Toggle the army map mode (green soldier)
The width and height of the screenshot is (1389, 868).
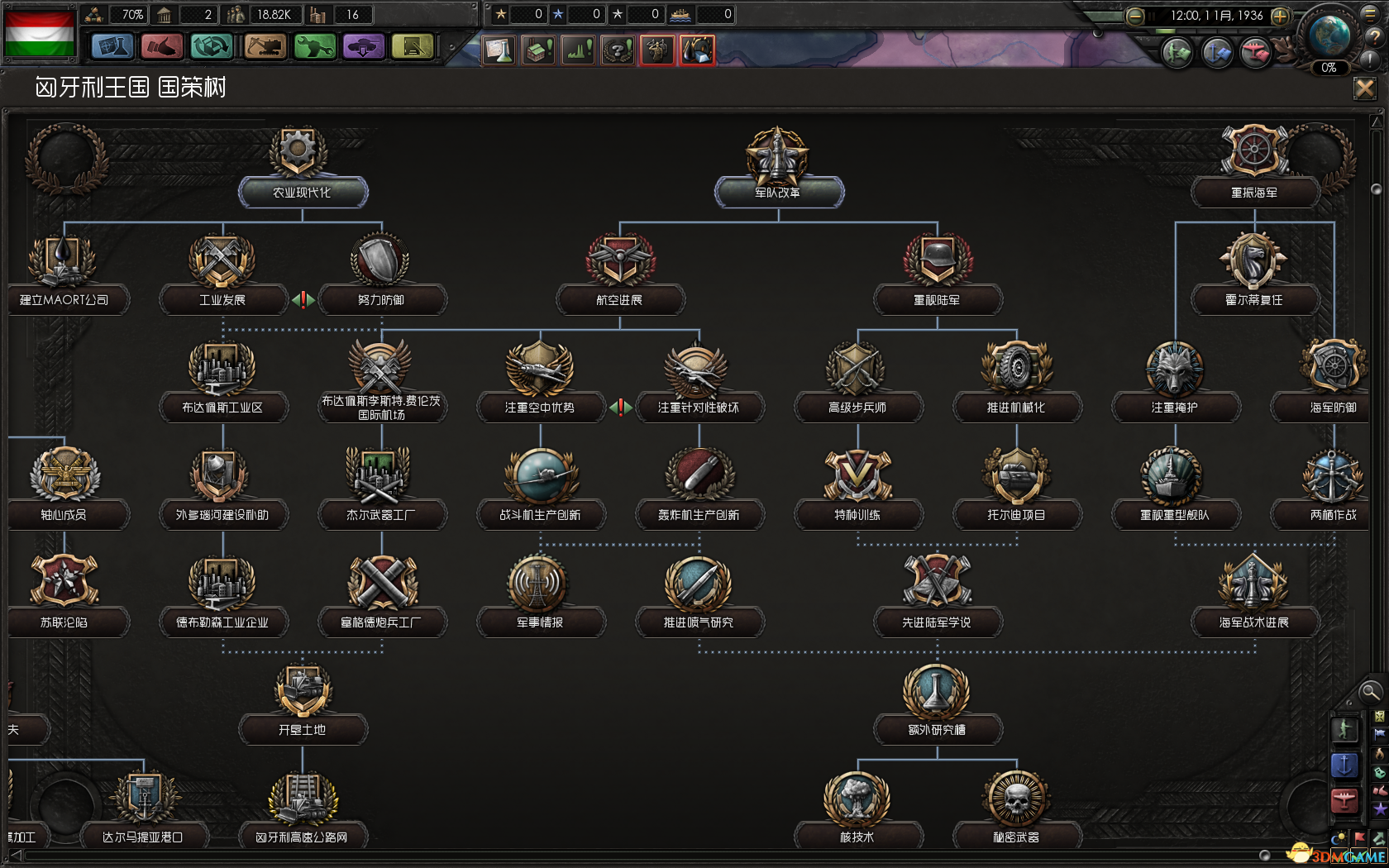[x=1344, y=730]
